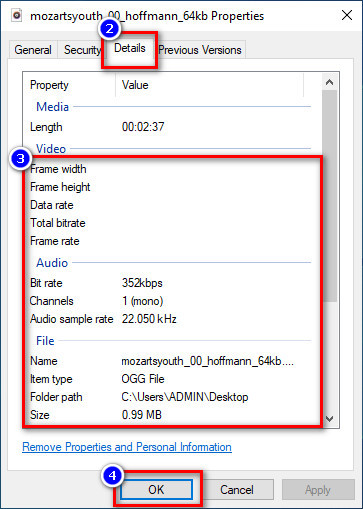Select the Bit rate property

(46, 283)
